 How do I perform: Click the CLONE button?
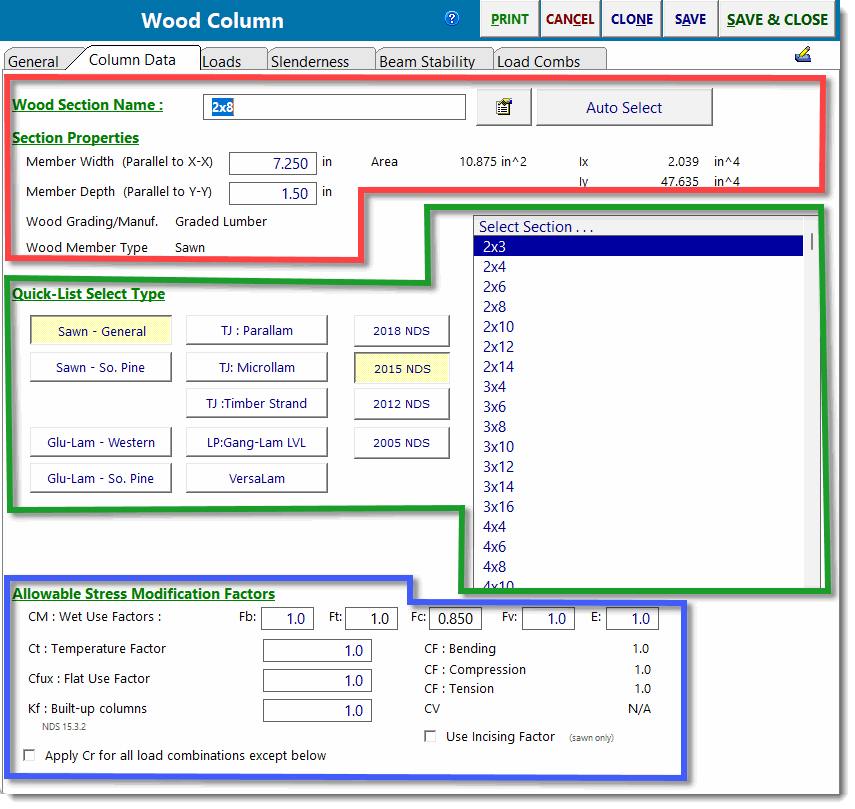[631, 18]
